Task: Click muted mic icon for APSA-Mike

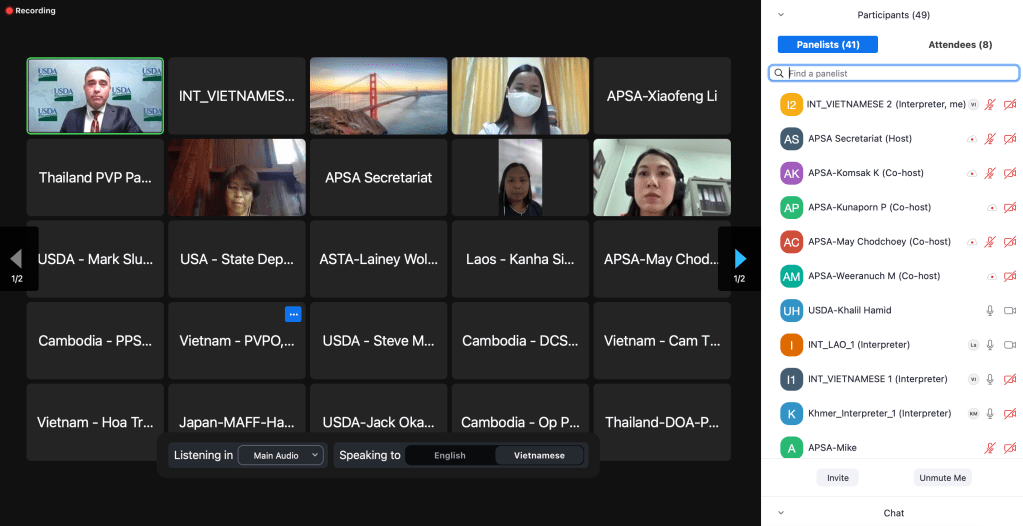Action: tap(990, 448)
